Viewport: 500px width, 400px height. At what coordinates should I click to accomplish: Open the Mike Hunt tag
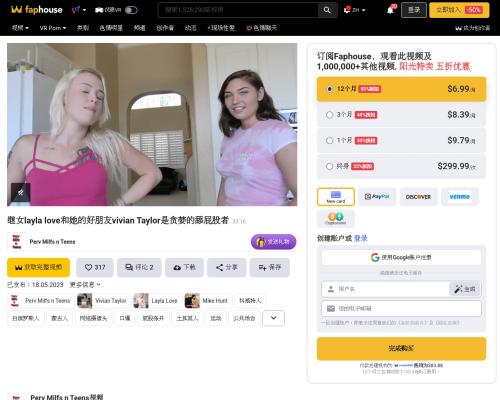[x=207, y=301]
